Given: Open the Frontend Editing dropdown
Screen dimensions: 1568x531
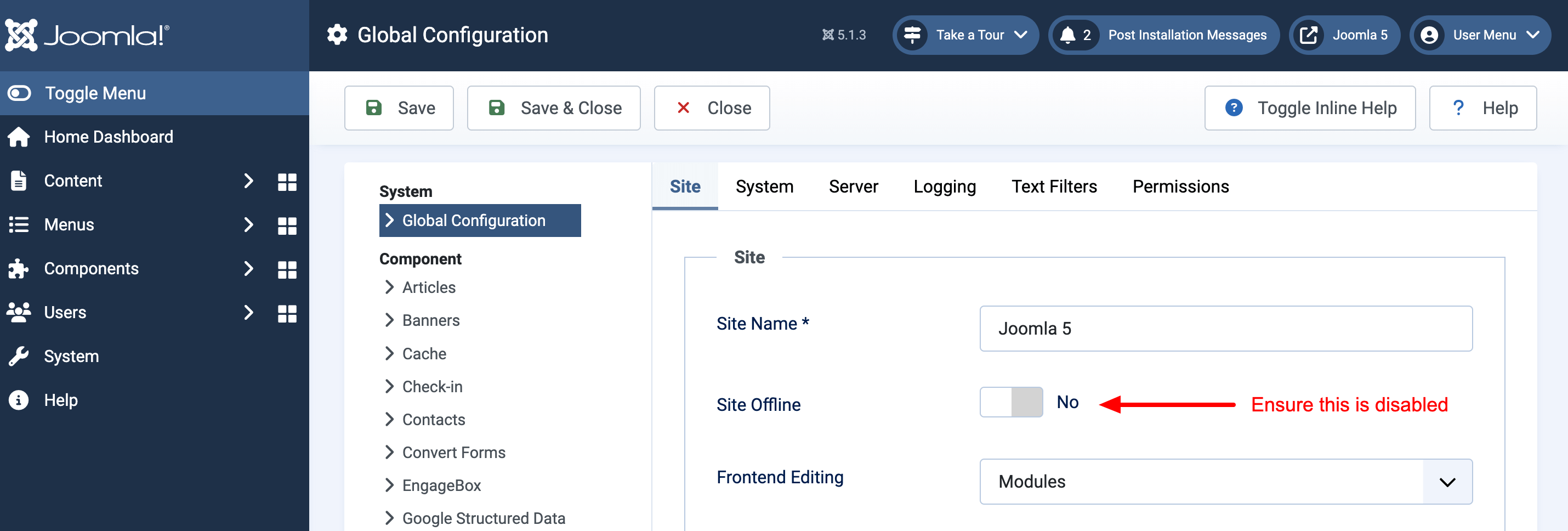Looking at the screenshot, I should tap(1226, 482).
